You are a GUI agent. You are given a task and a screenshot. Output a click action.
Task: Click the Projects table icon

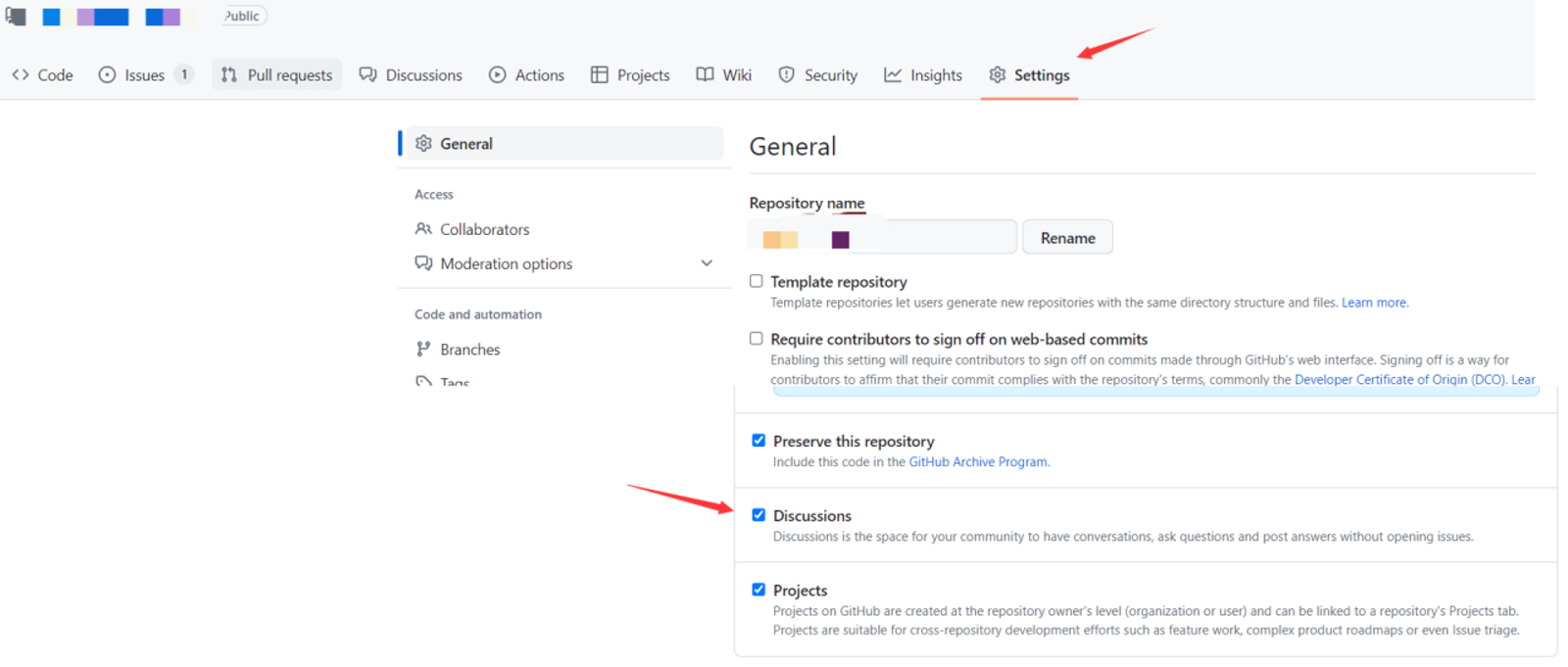click(x=600, y=75)
